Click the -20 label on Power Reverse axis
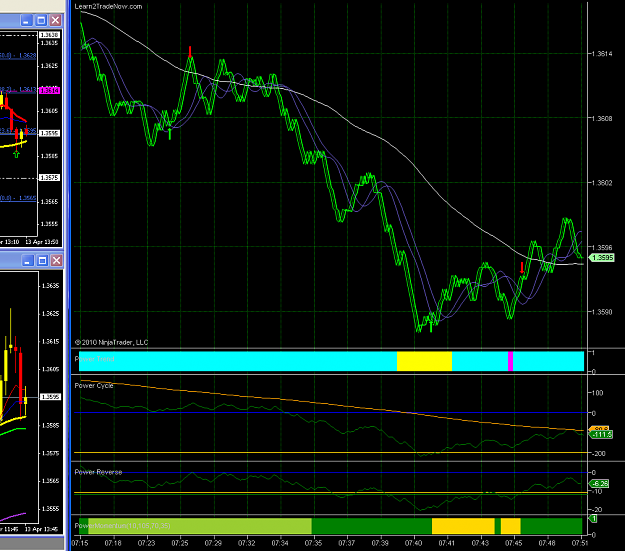 coord(597,510)
